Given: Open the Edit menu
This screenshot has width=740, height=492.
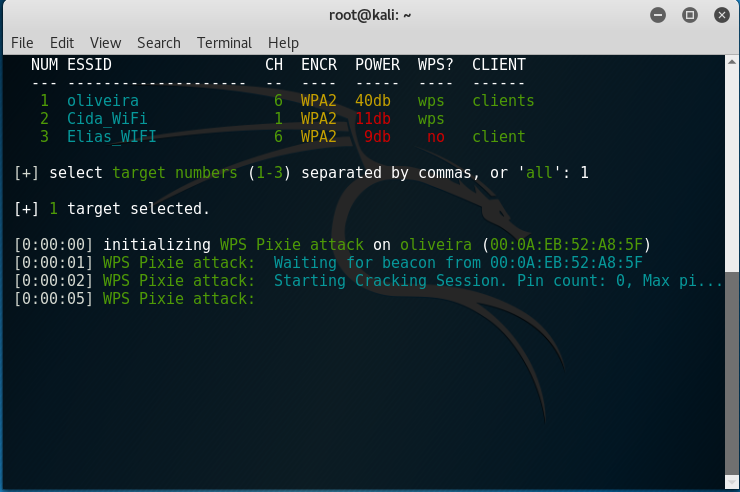Looking at the screenshot, I should pyautogui.click(x=62, y=43).
